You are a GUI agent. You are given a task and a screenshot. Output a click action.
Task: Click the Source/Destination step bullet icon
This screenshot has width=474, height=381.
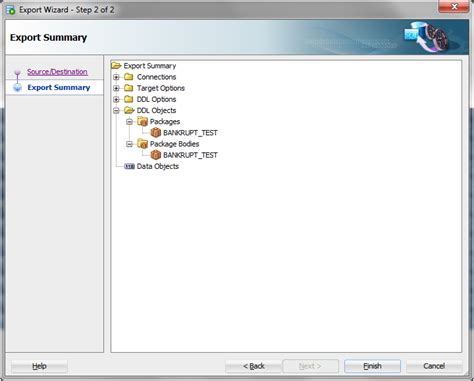tap(17, 72)
